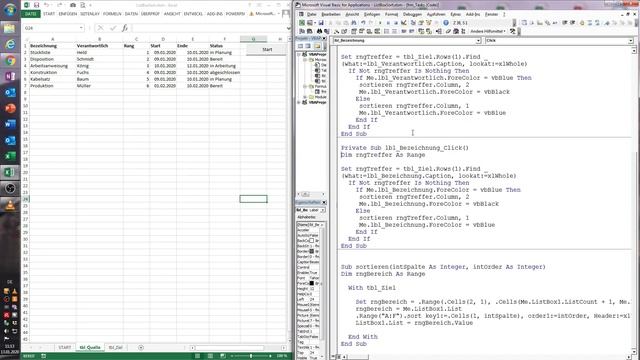This screenshot has height=360, width=640.
Task: Click Save icon in Excel quick access toolbar
Action: click(36, 5)
